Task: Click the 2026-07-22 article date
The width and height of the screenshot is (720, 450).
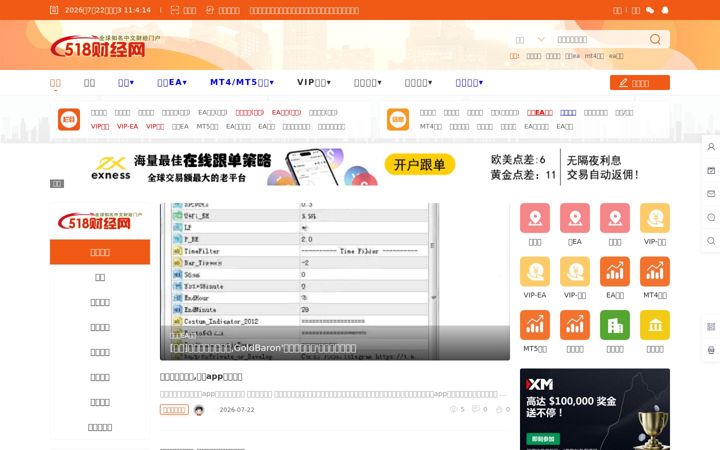Action: tap(236, 410)
